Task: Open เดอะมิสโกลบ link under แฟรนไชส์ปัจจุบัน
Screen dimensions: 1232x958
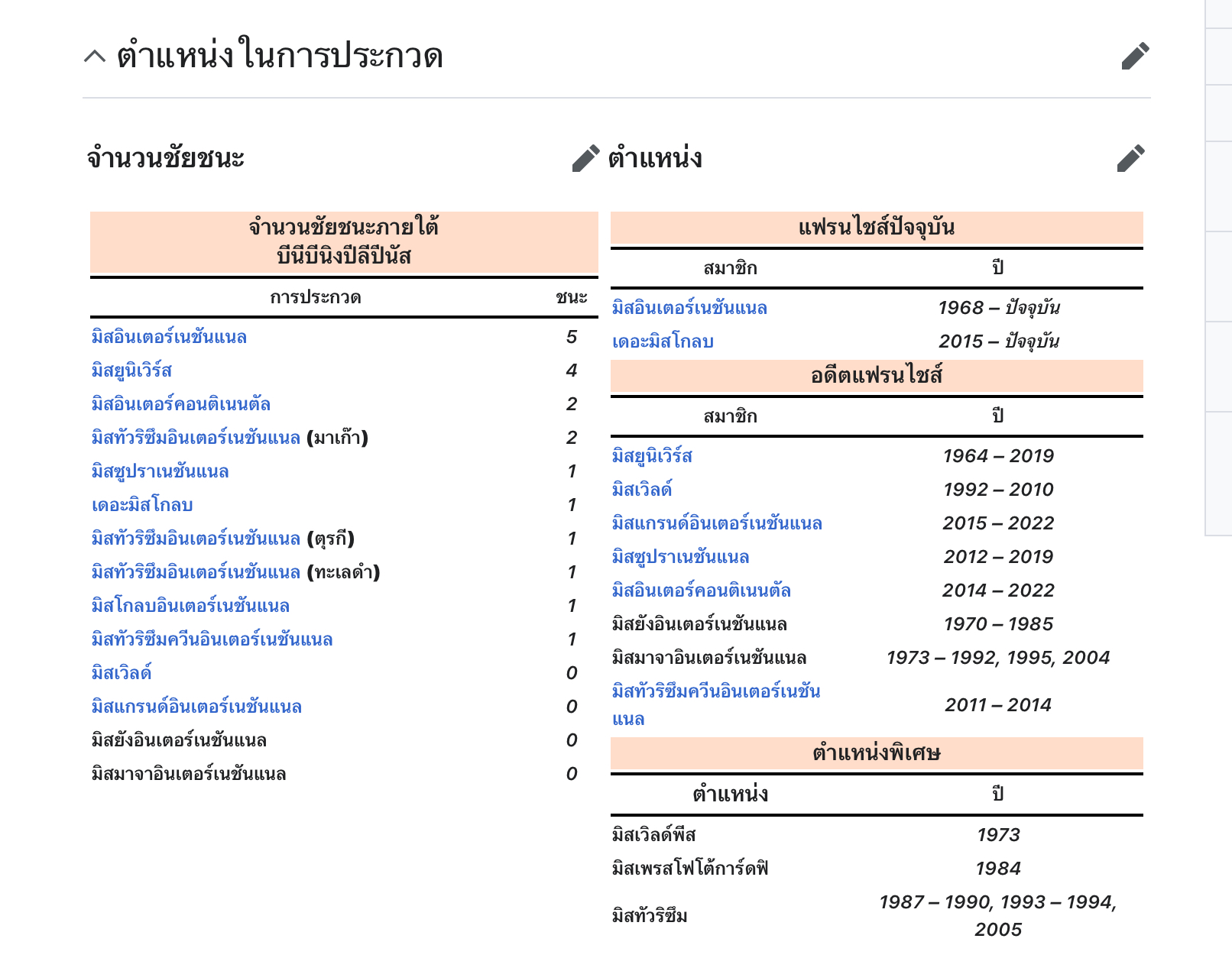Action: pos(663,341)
